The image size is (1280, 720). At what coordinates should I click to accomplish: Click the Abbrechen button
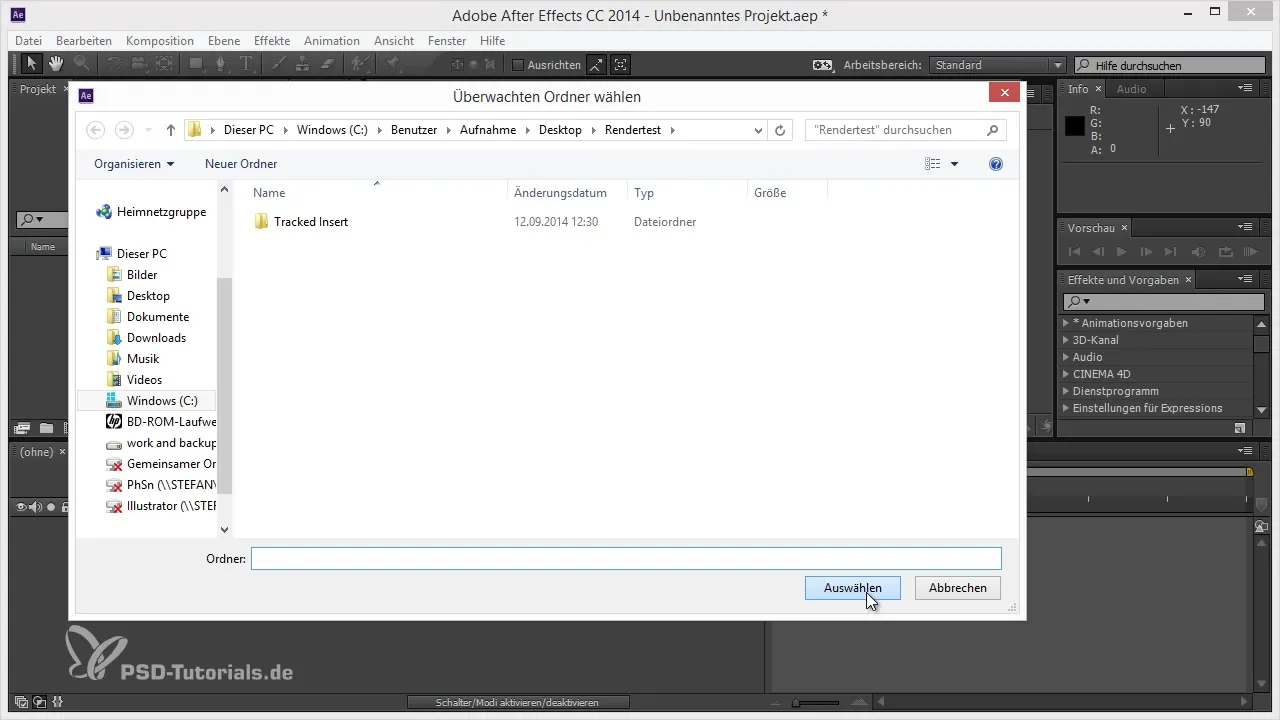tap(958, 588)
